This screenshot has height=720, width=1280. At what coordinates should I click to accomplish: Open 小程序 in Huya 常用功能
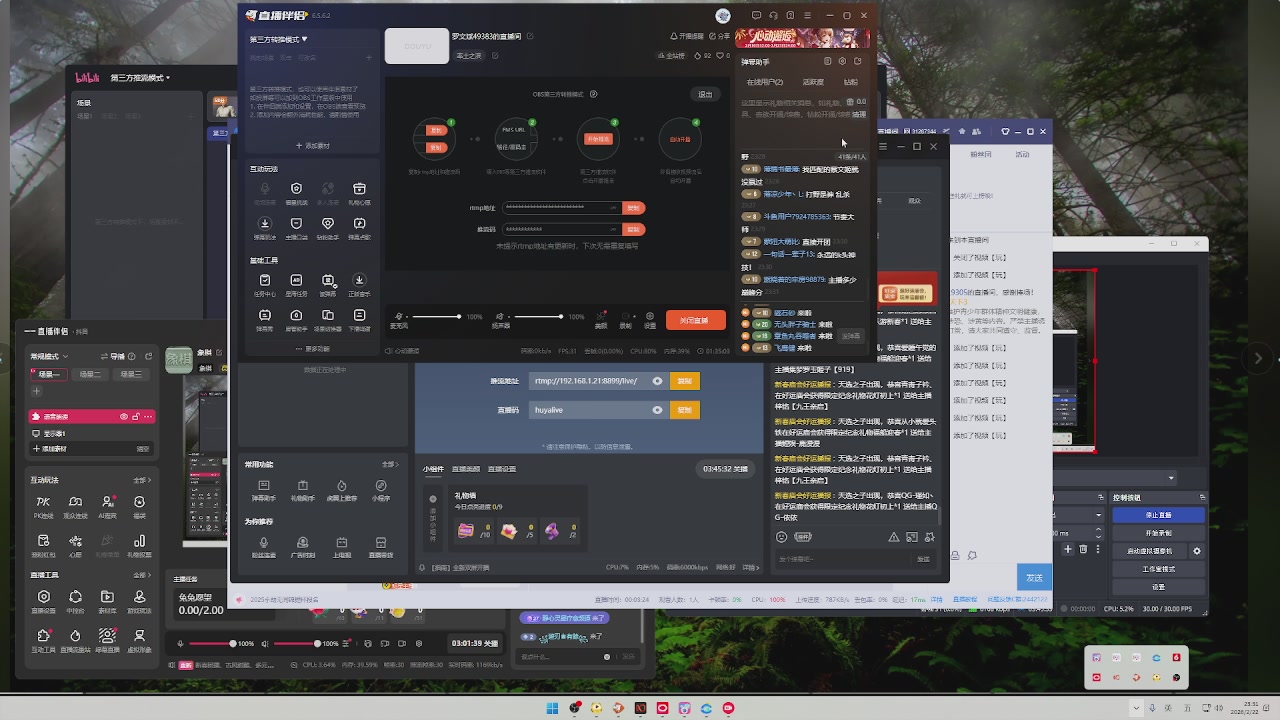380,490
